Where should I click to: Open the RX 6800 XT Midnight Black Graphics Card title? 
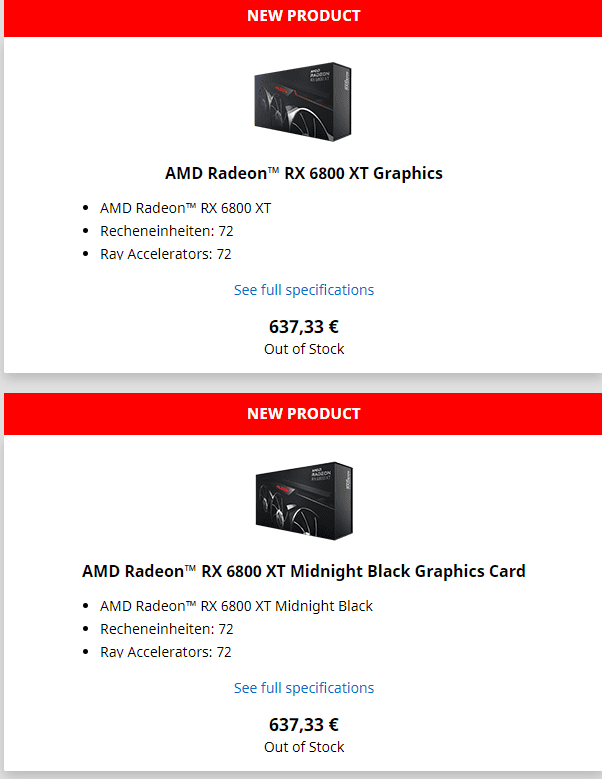303,572
